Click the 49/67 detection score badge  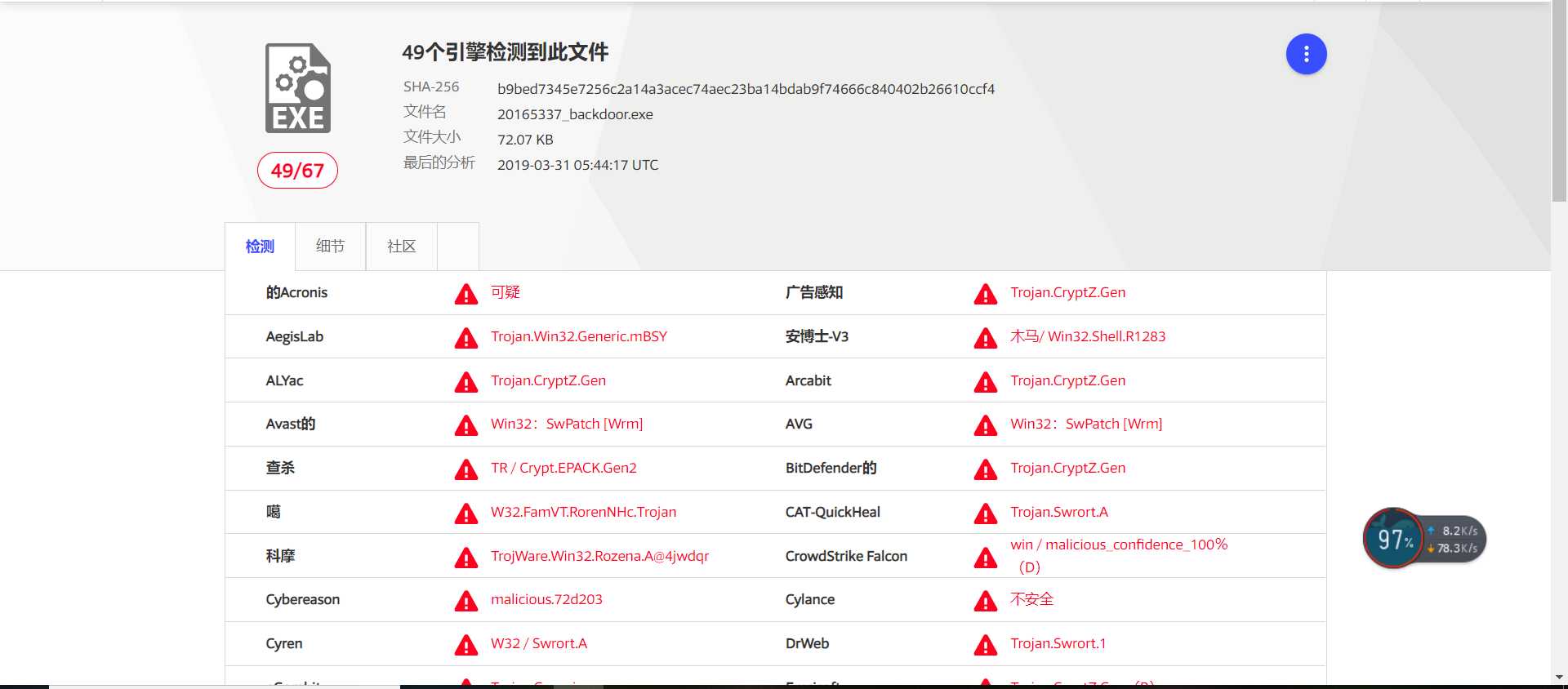(x=297, y=170)
